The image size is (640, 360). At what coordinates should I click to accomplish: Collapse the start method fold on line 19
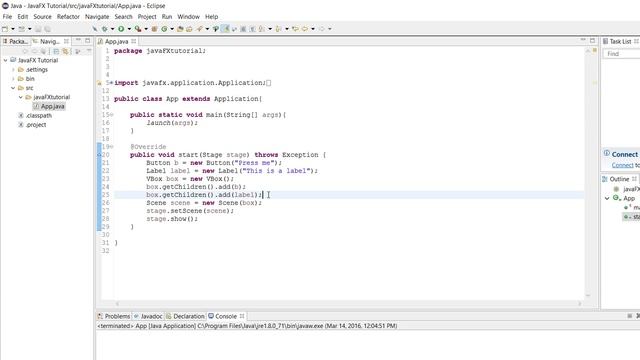112,147
